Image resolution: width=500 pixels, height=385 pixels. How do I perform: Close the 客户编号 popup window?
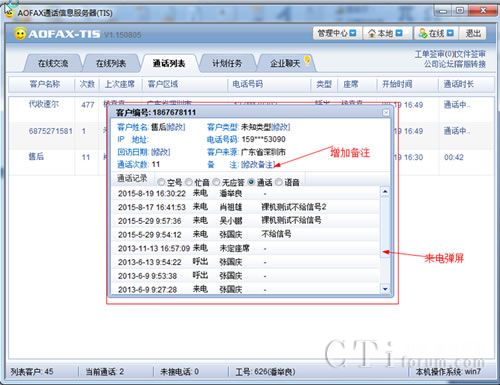point(386,112)
